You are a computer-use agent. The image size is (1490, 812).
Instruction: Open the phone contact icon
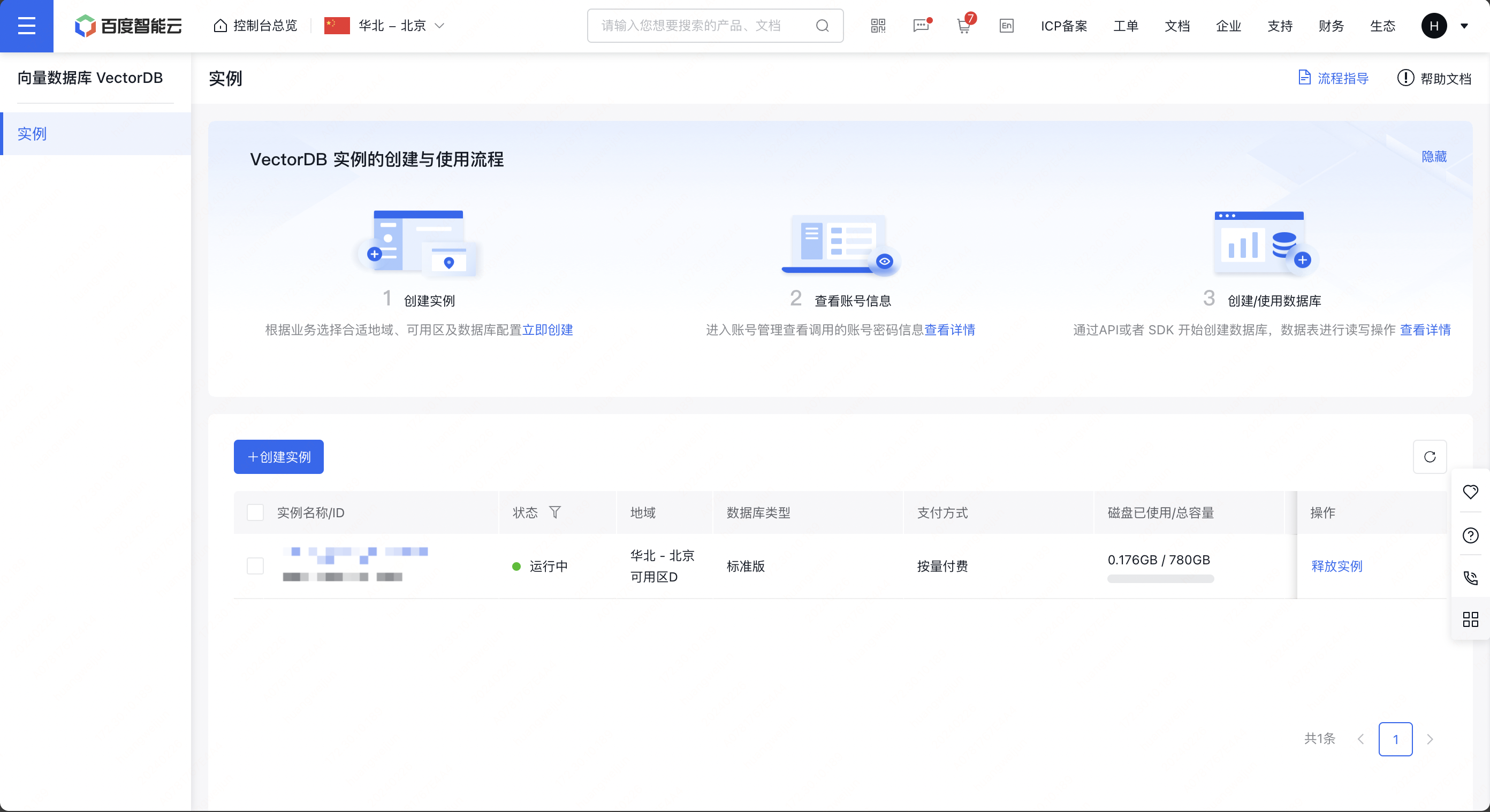click(x=1470, y=577)
